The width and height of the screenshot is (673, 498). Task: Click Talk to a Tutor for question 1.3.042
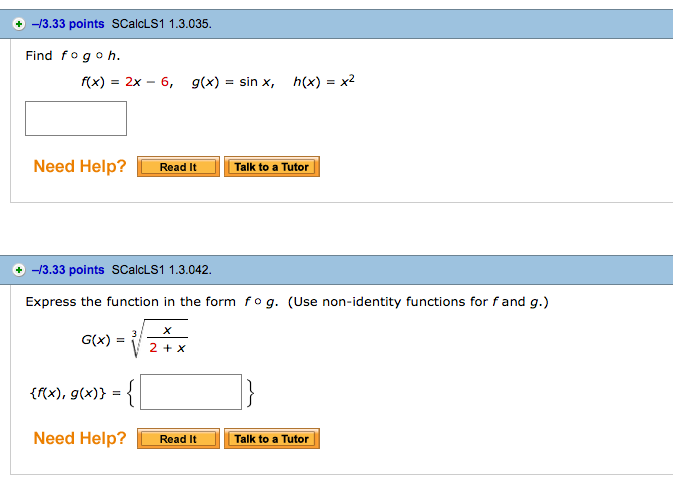(272, 439)
